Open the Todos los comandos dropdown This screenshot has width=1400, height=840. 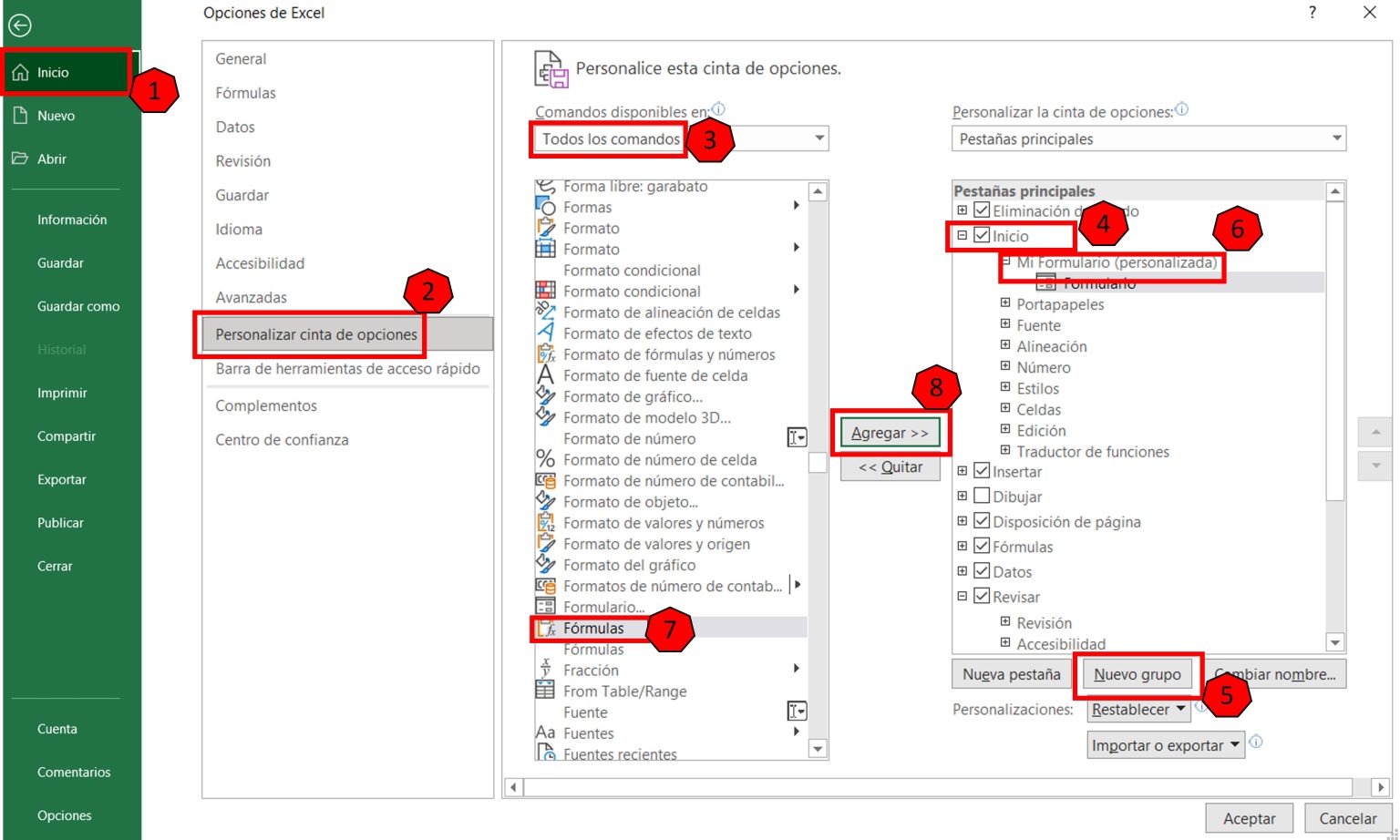click(x=819, y=138)
